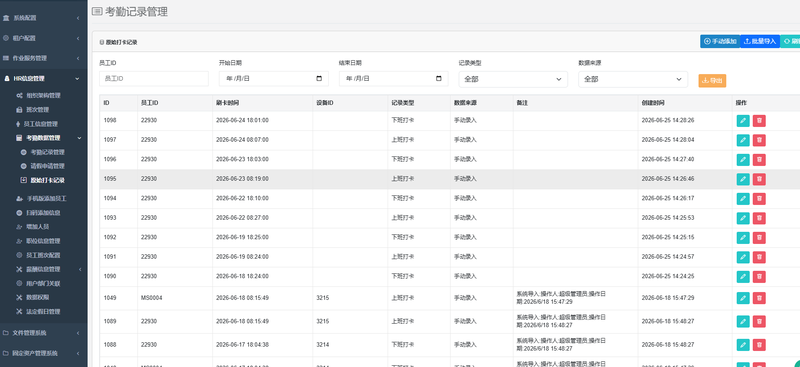Open calendar picker for 开始日期
Screen dimensions: 800x367
tap(319, 79)
